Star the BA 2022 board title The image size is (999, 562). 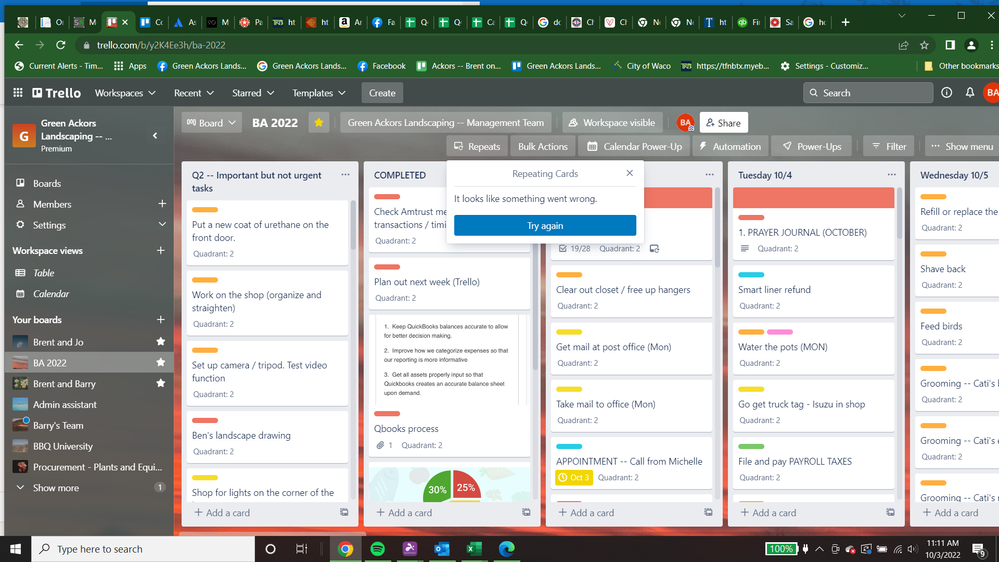coord(319,122)
